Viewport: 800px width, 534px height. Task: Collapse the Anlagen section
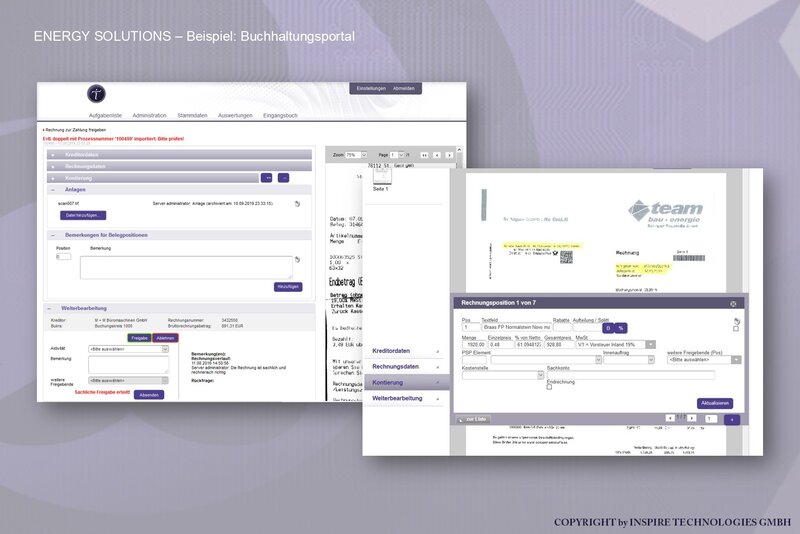(x=53, y=189)
